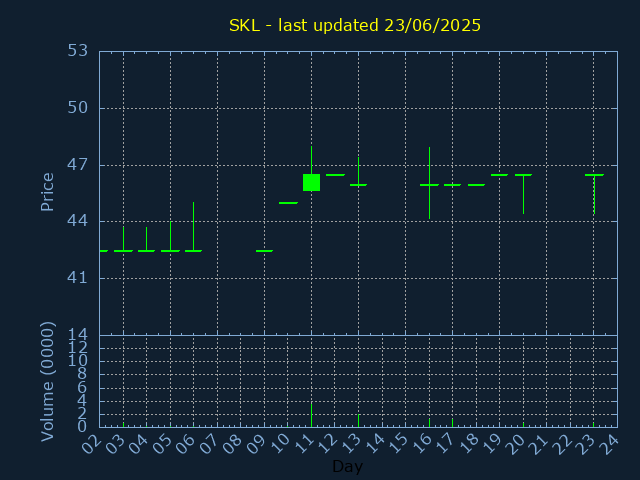Select the candlestick on day 13
The width and height of the screenshot is (640, 480).
pos(358,171)
